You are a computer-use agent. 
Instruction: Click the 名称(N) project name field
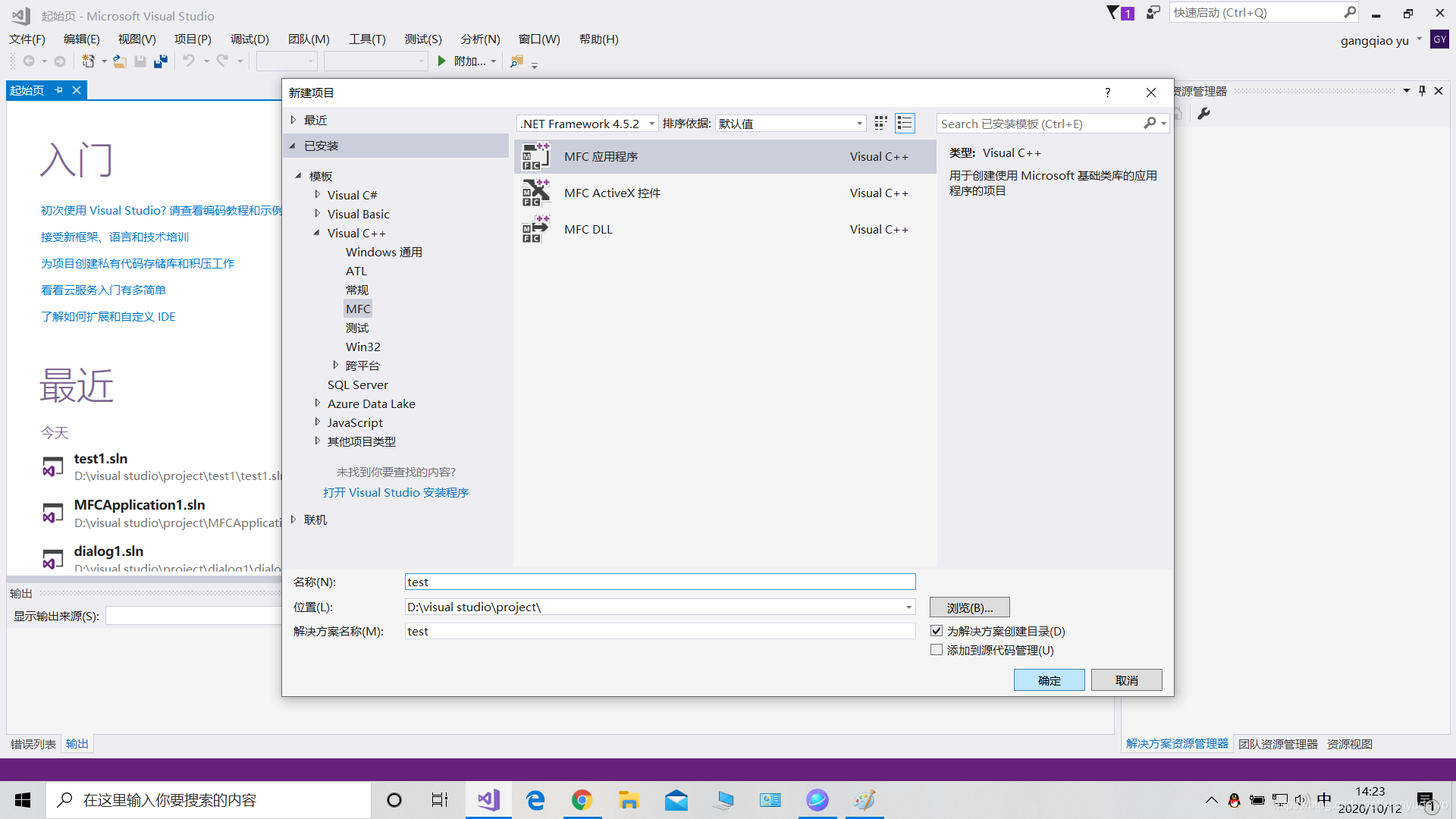(660, 582)
